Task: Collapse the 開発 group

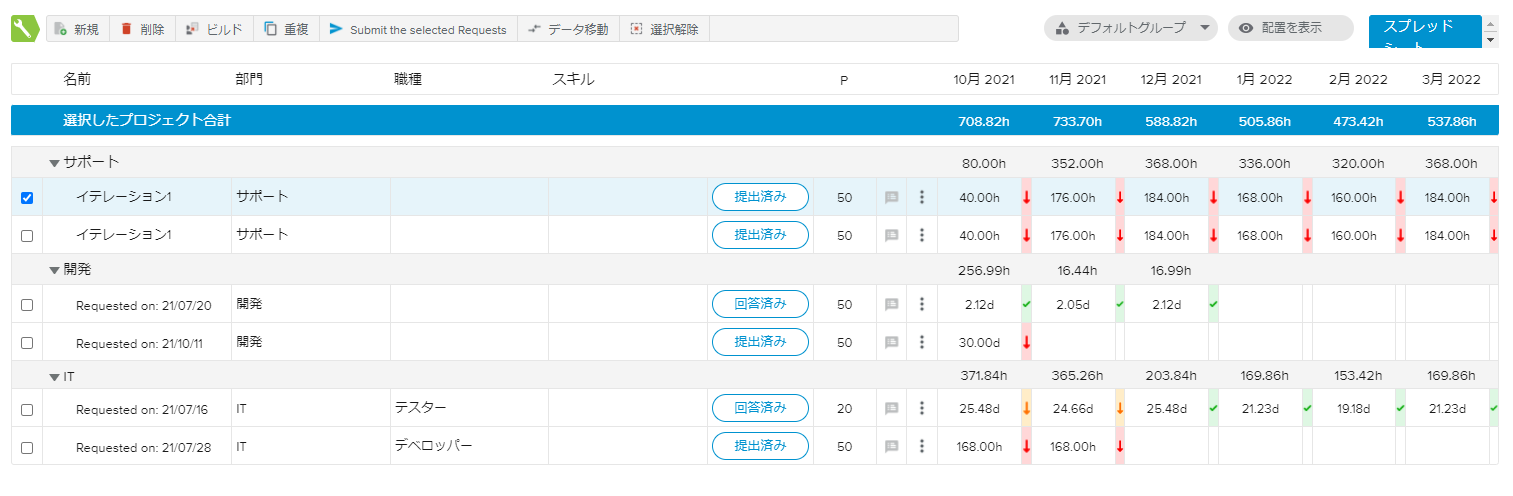Action: [x=55, y=270]
